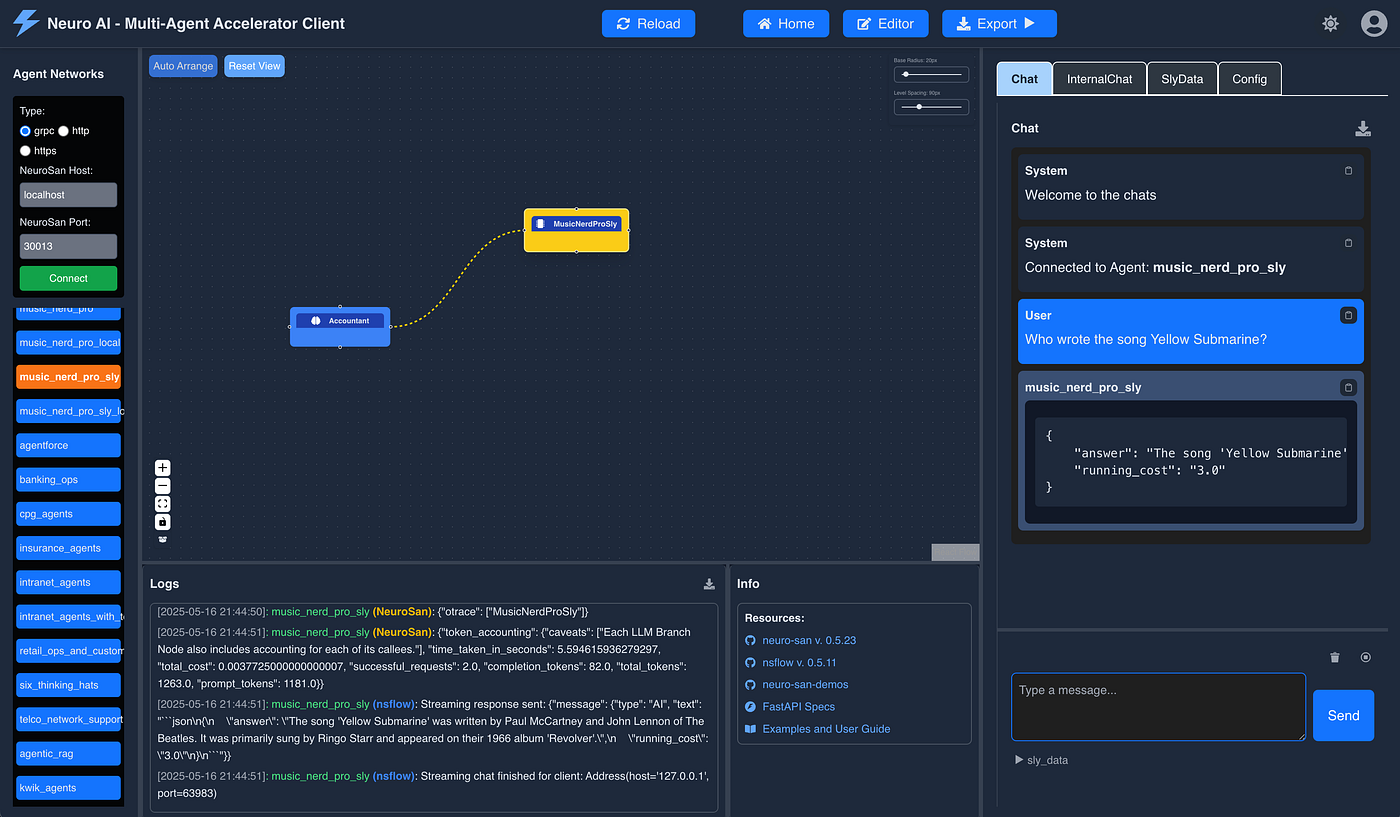Screen dimensions: 1400x817
Task: Select the insurance_agents network
Action: [69, 548]
